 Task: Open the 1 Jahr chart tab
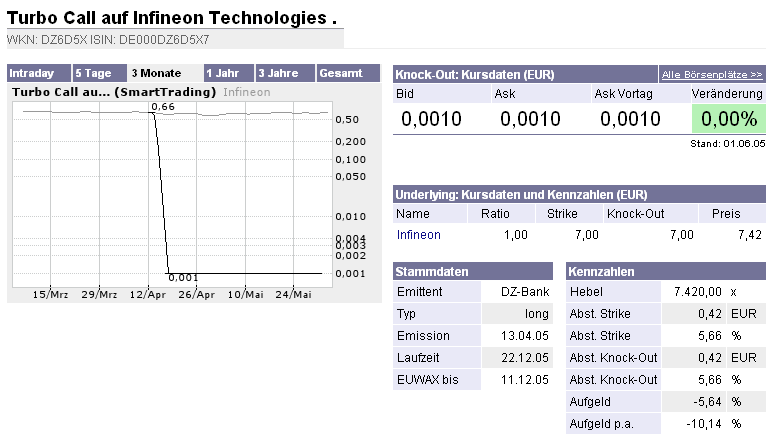click(x=229, y=73)
